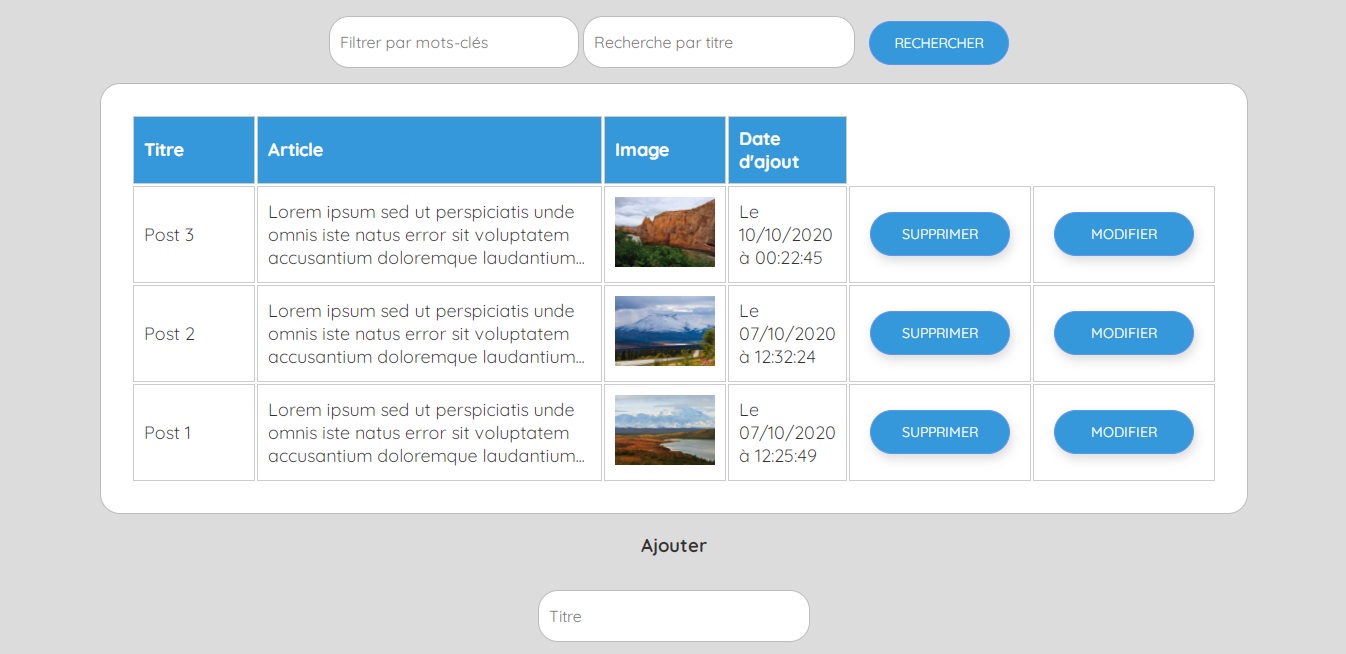
Task: Focus the 'Filtrer par mots-clés' field
Action: point(453,43)
